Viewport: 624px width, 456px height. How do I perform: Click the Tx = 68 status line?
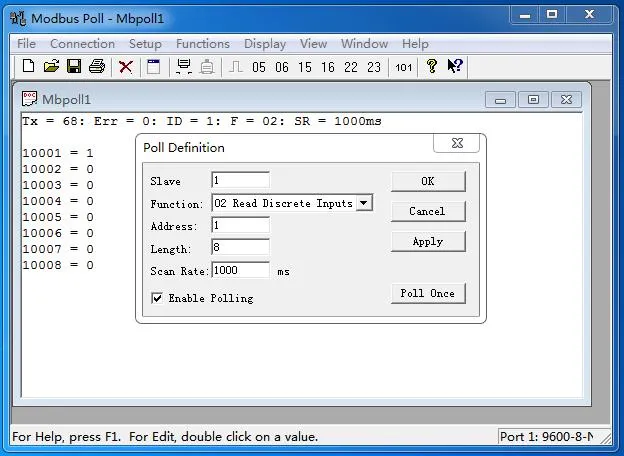pos(202,121)
